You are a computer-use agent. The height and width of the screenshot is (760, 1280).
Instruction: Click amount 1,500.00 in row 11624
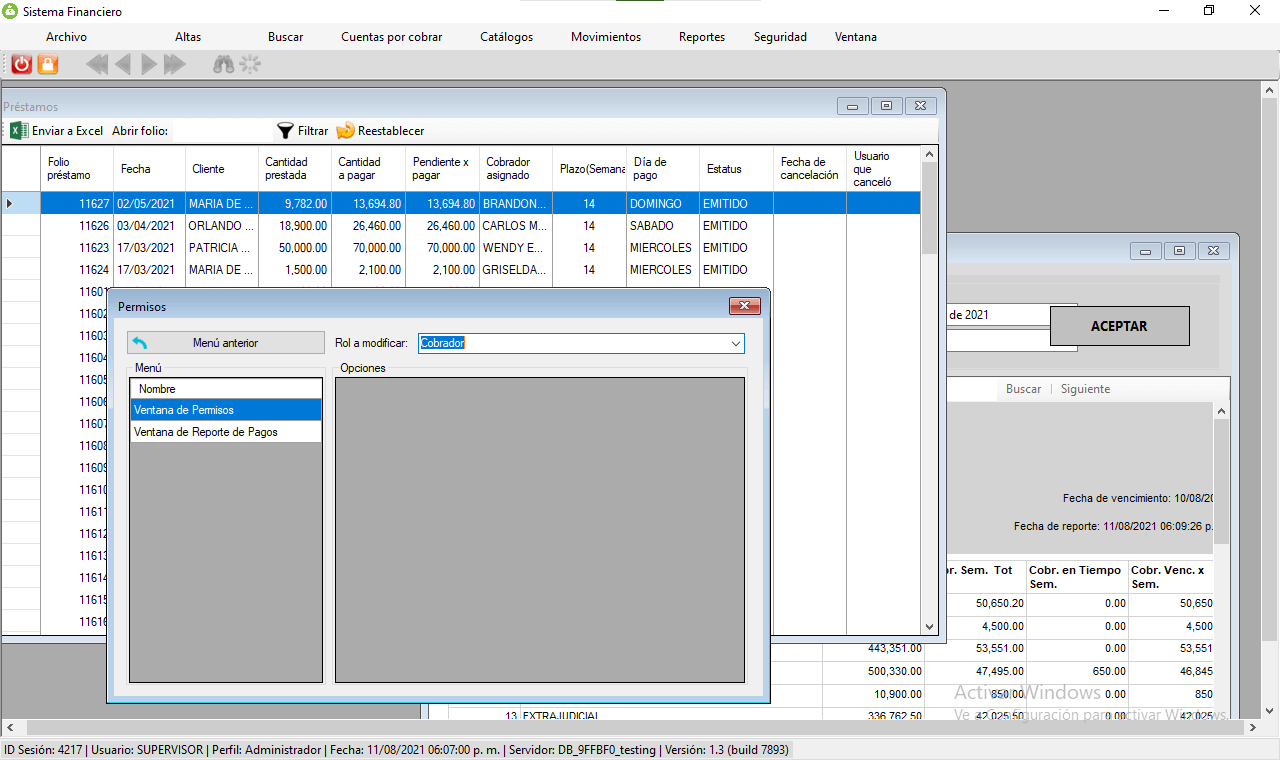295,269
